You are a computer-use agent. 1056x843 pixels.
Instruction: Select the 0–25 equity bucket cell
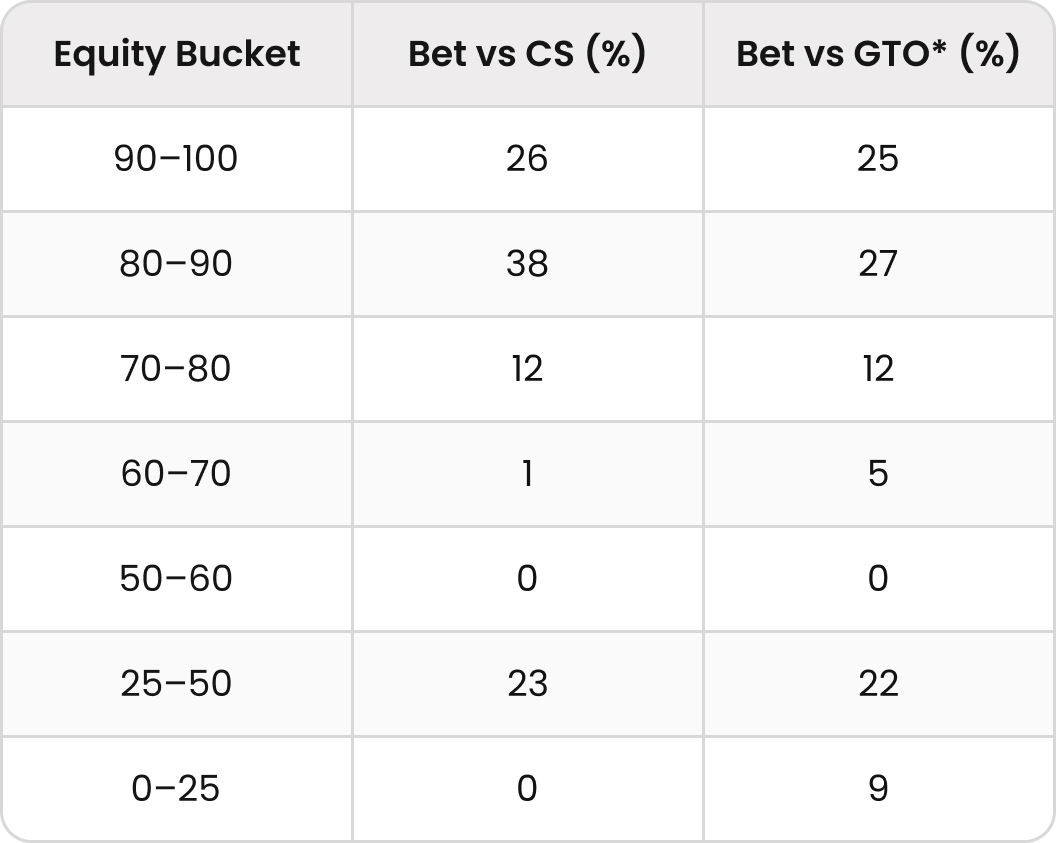tap(177, 788)
